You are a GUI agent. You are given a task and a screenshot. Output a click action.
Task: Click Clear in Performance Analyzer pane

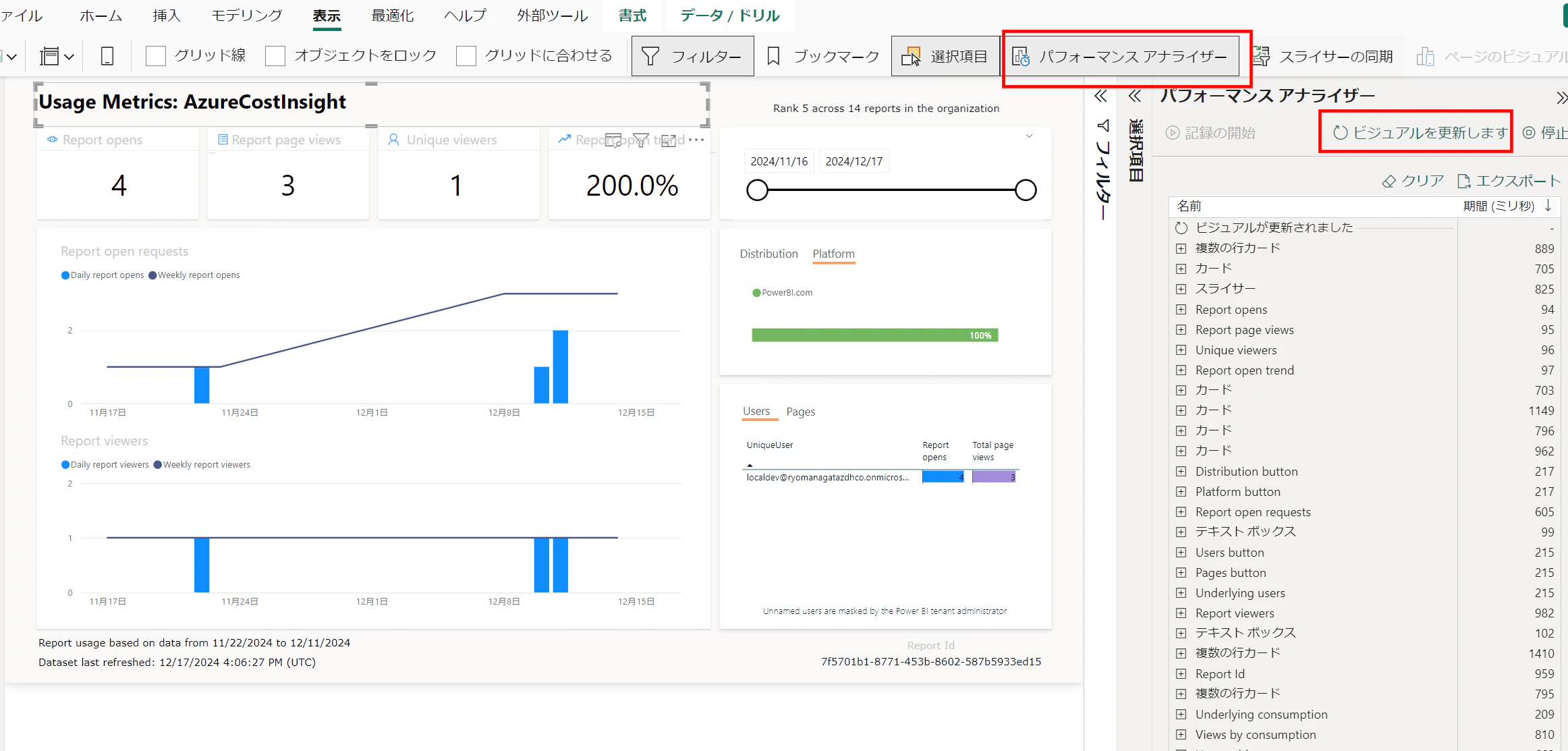1413,181
